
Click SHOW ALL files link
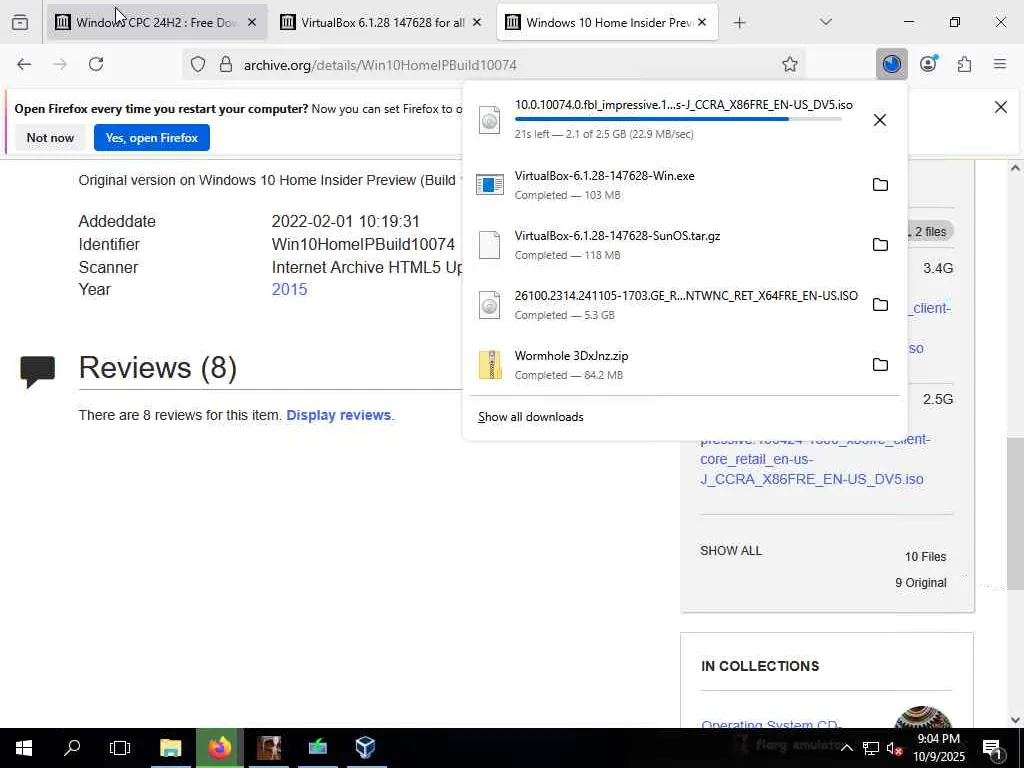coord(731,551)
